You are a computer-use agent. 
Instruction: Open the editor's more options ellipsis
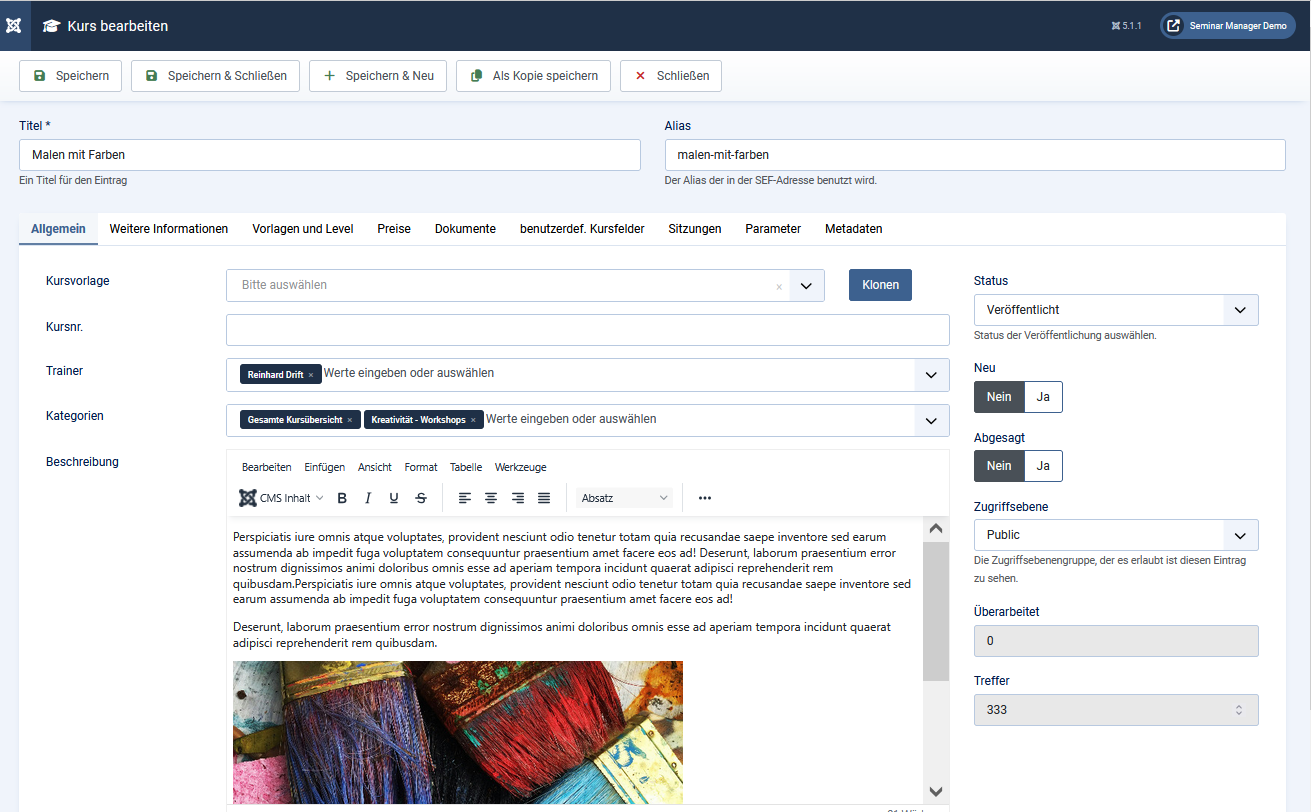click(705, 498)
